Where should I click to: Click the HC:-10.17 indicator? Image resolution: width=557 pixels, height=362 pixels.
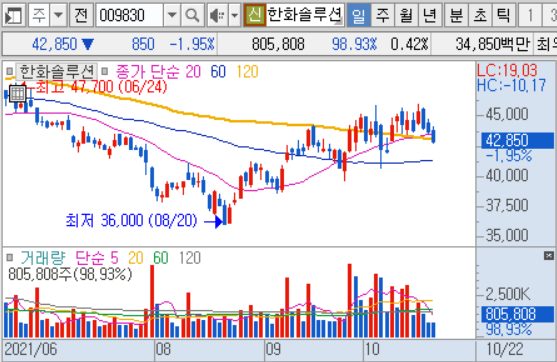[511, 86]
